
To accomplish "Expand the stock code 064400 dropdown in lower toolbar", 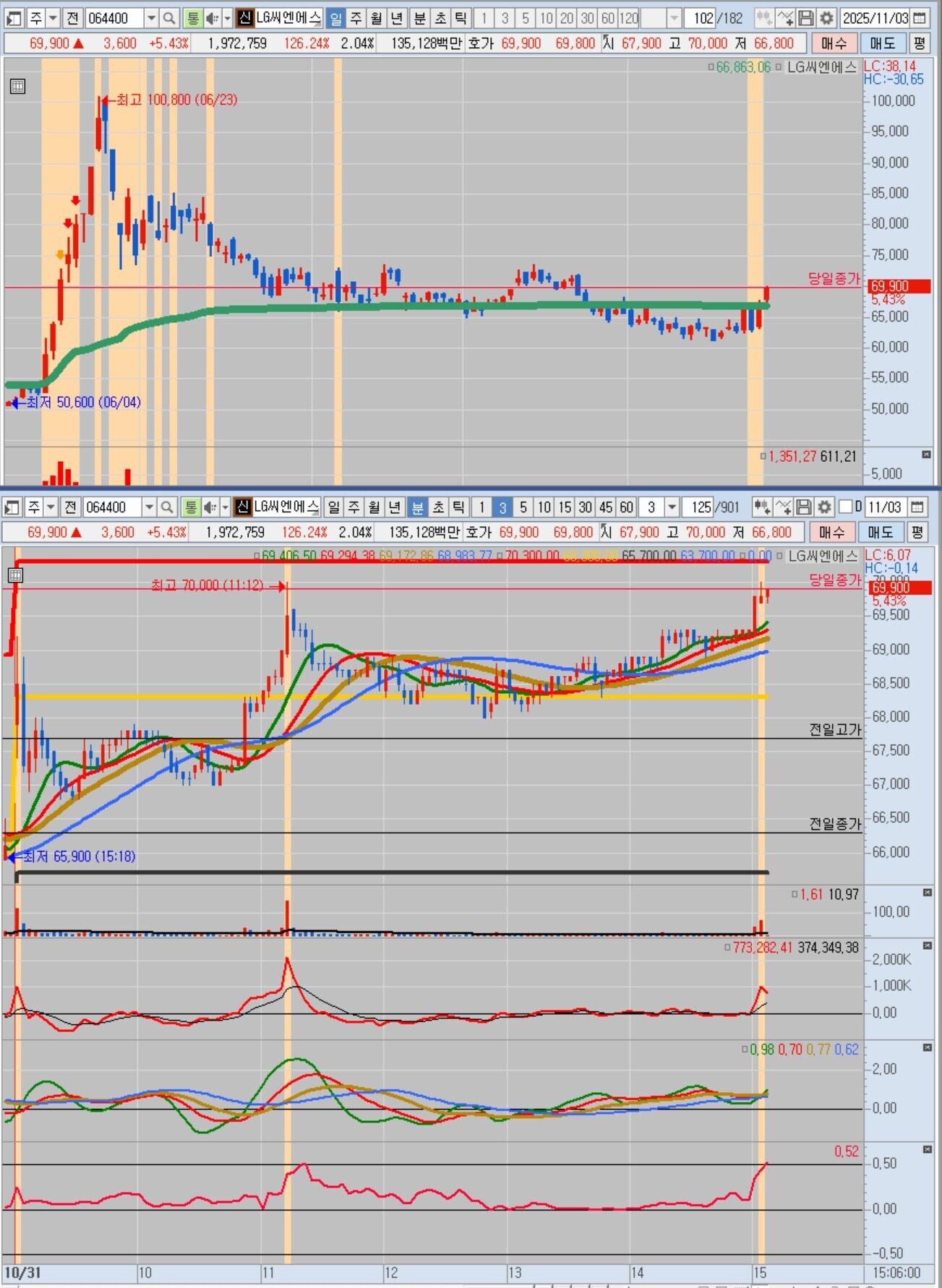I will click(149, 507).
